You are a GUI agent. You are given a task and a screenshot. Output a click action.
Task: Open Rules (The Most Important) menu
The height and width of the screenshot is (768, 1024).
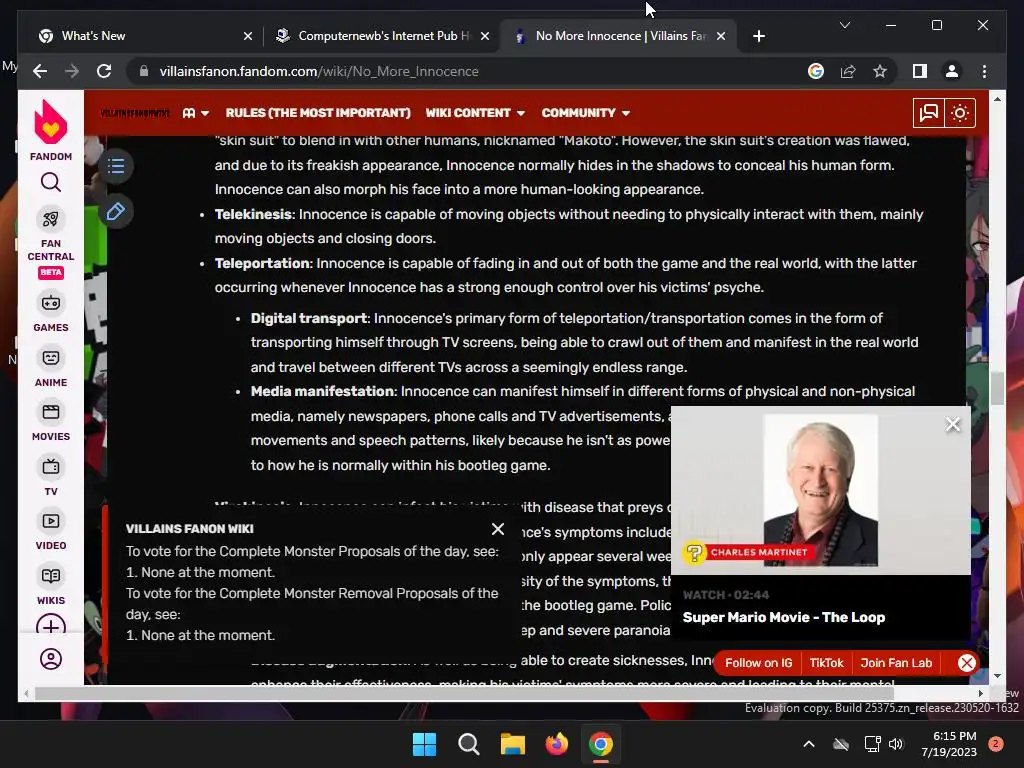coord(318,113)
